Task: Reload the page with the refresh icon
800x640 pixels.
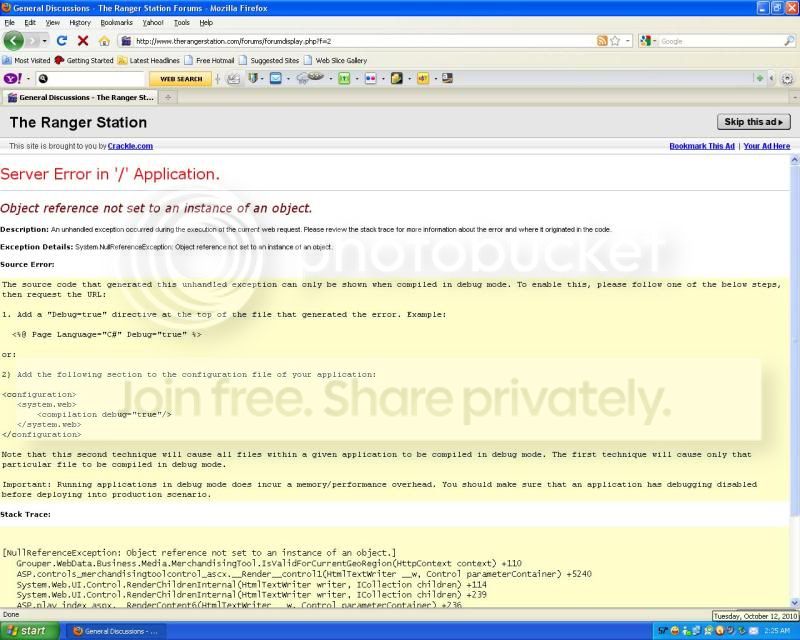Action: coord(62,41)
